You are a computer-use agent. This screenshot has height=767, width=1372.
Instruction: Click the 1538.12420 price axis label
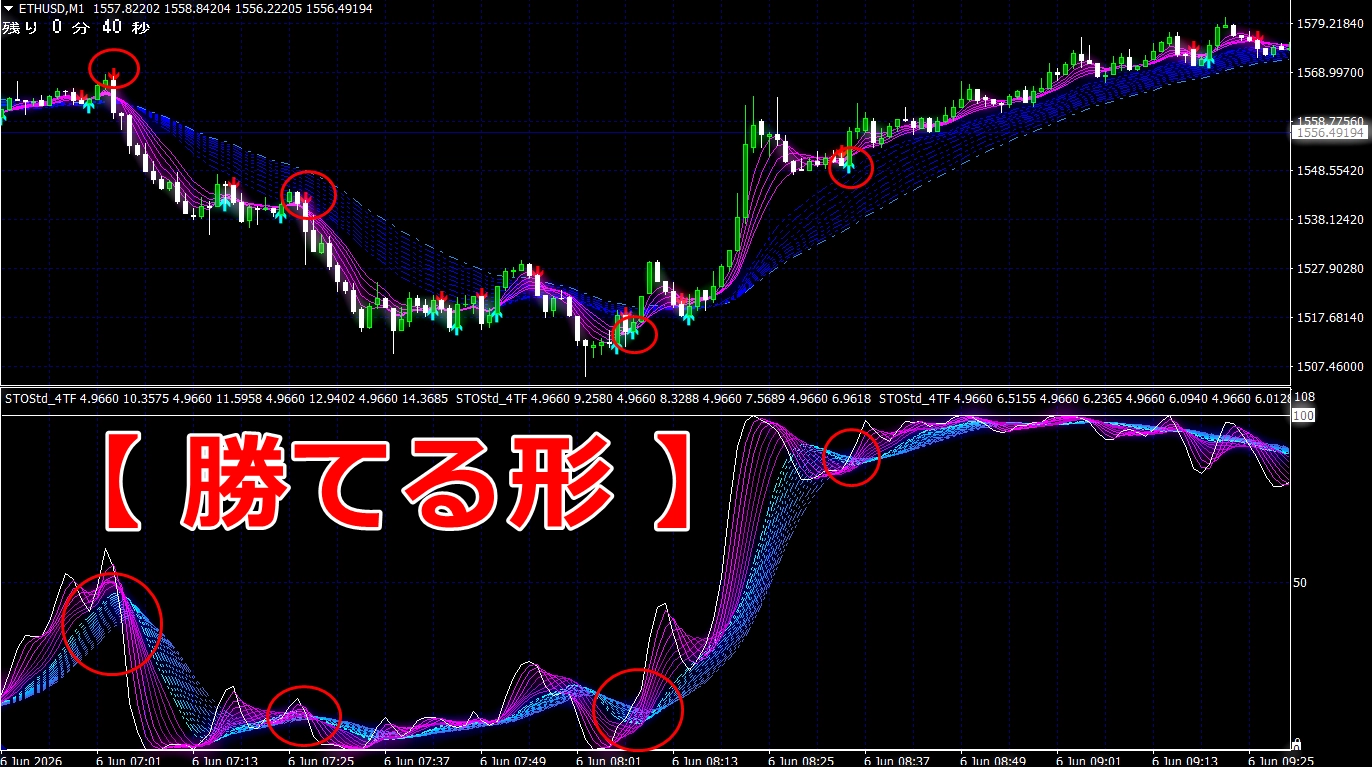tap(1331, 219)
